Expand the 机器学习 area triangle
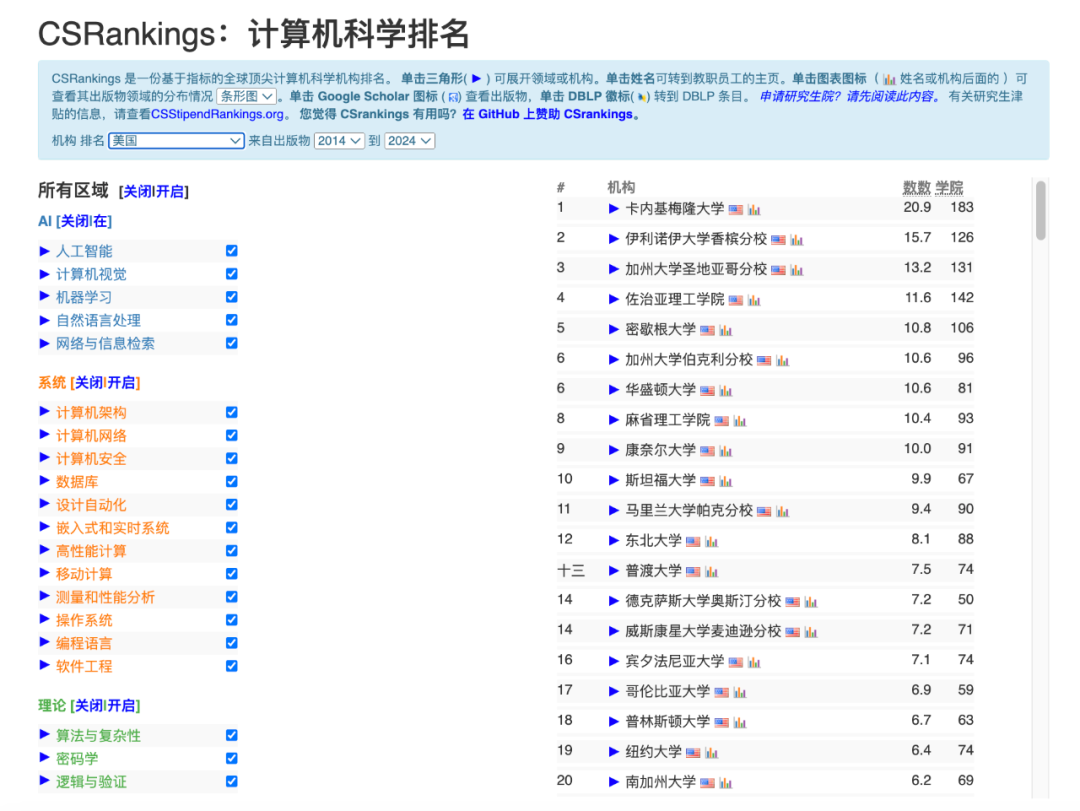The height and width of the screenshot is (811, 1080). tap(44, 297)
